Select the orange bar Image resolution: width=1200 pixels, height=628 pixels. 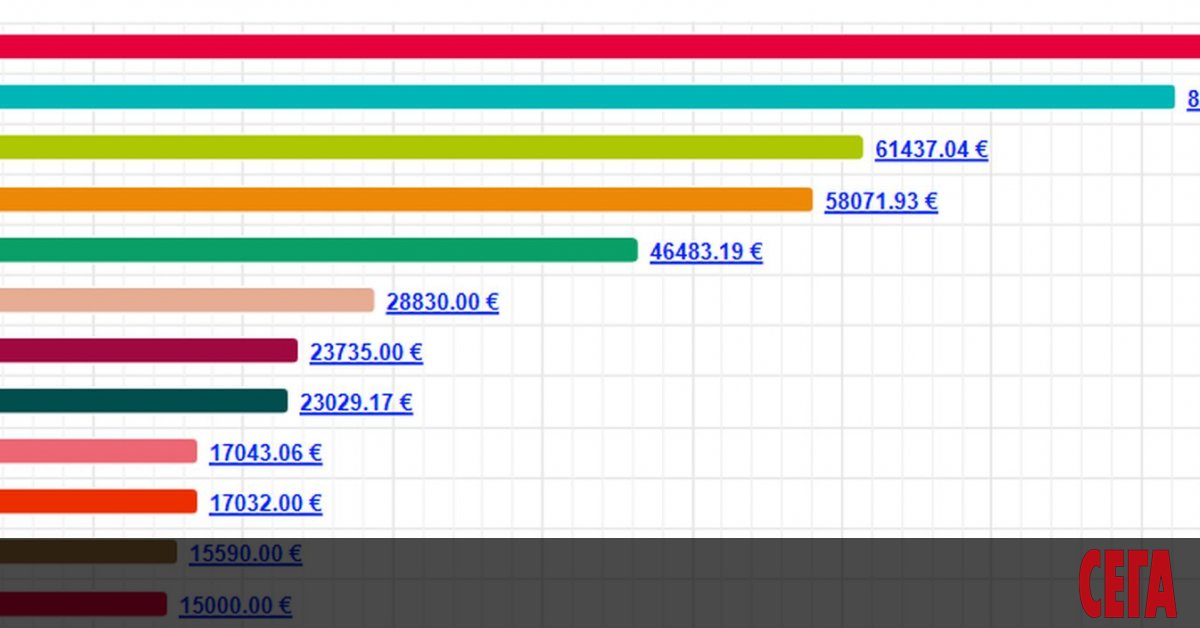(405, 200)
